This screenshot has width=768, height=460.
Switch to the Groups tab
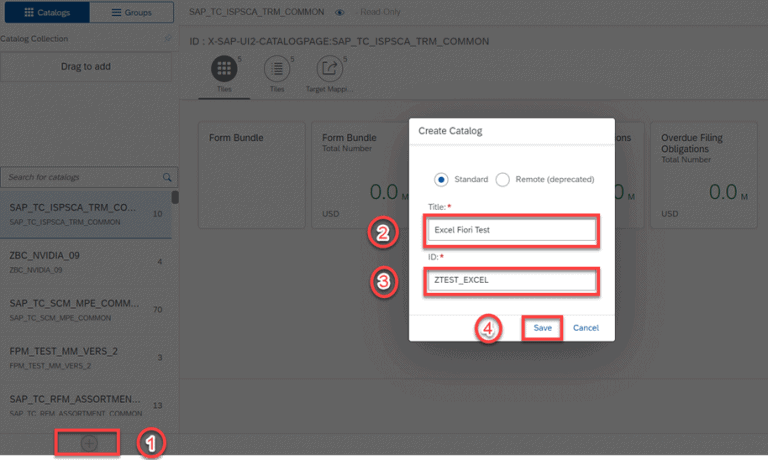[x=132, y=12]
